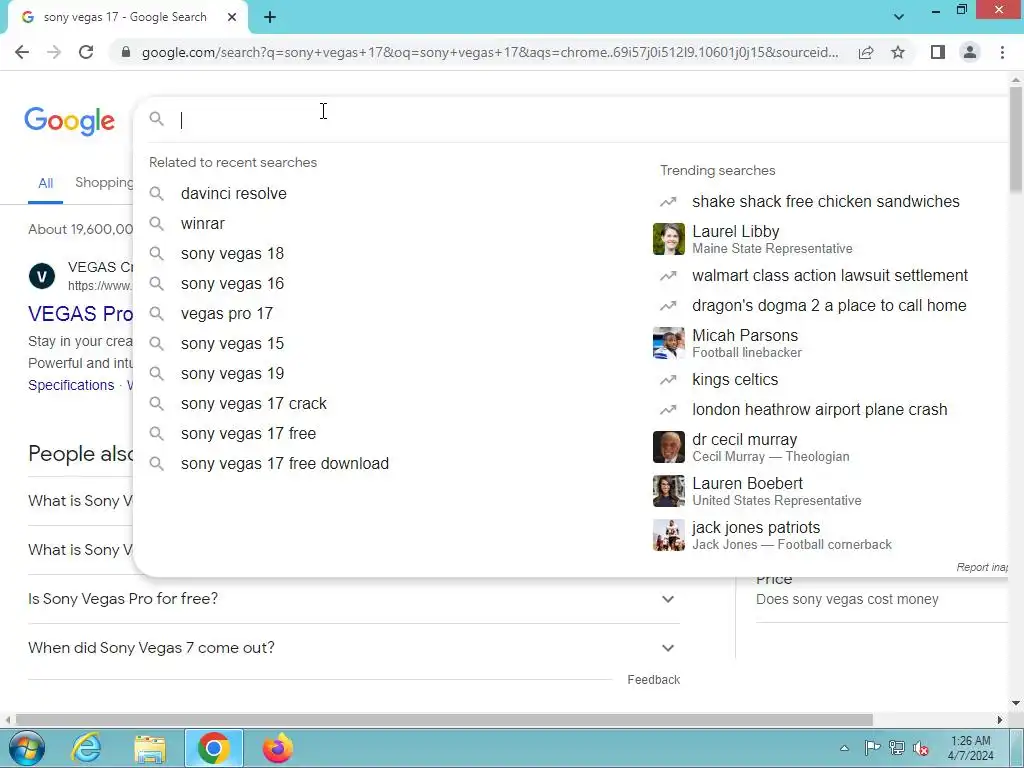Click the VEGAS site favicon in result
Image resolution: width=1024 pixels, height=768 pixels.
42,276
